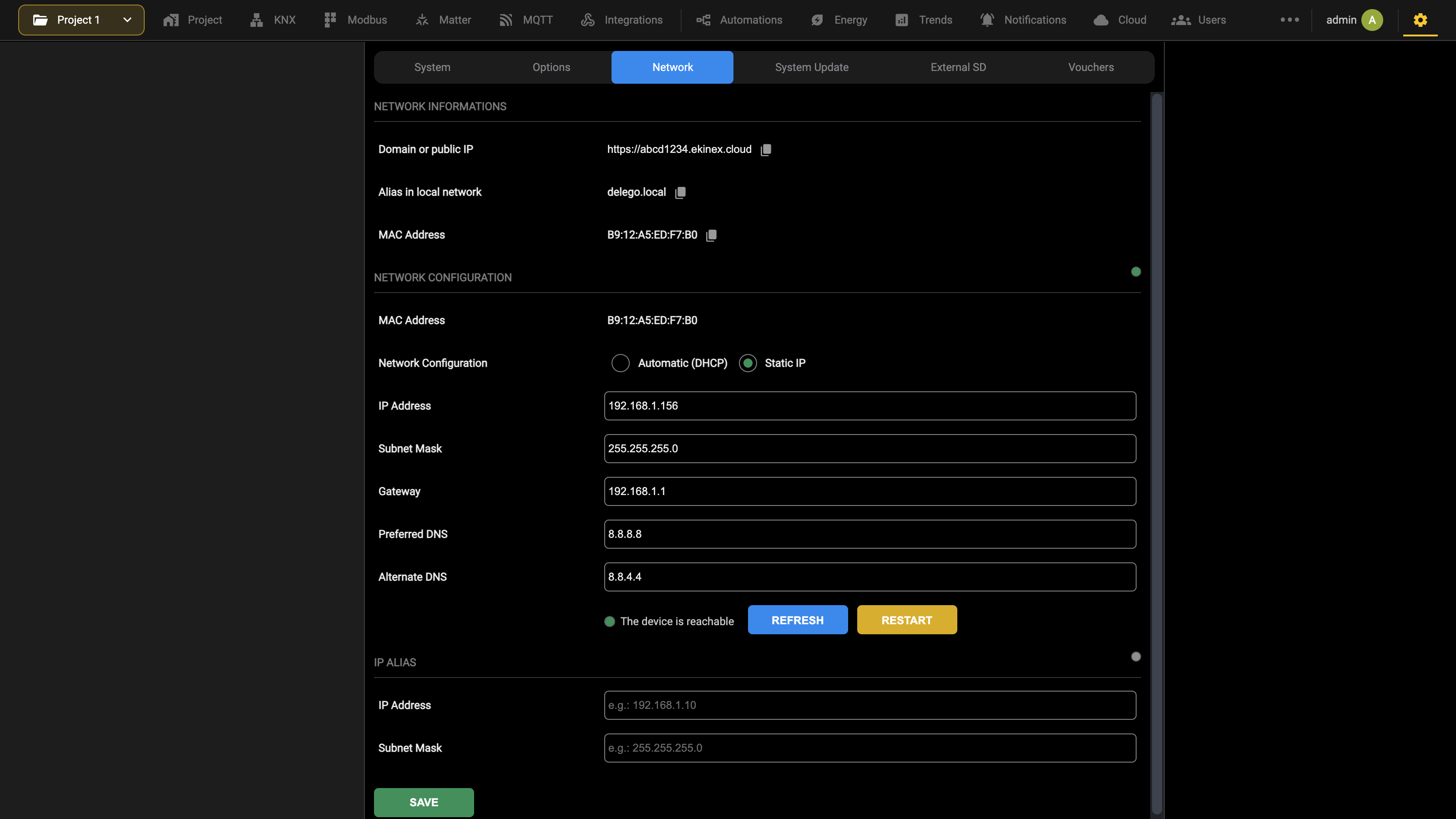The height and width of the screenshot is (819, 1456).
Task: Select the Network tab
Action: click(672, 67)
